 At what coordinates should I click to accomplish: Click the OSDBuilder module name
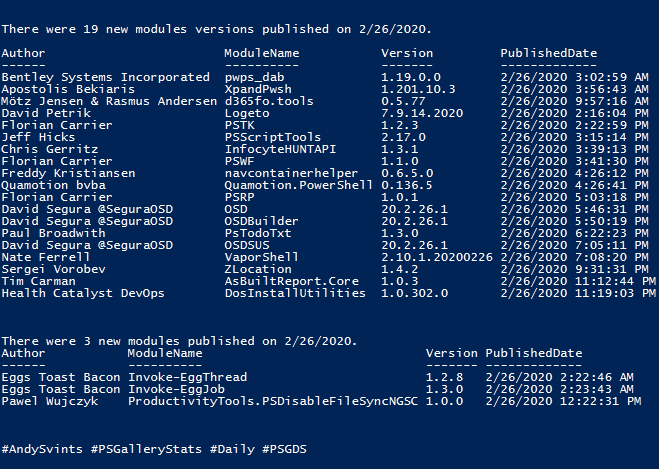tap(261, 221)
